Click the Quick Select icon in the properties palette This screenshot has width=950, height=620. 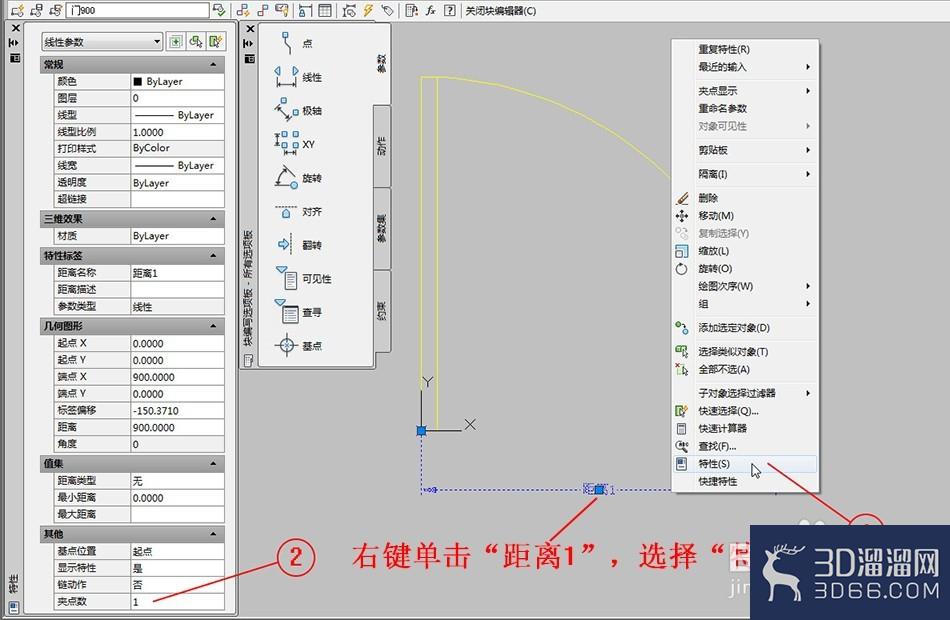216,41
